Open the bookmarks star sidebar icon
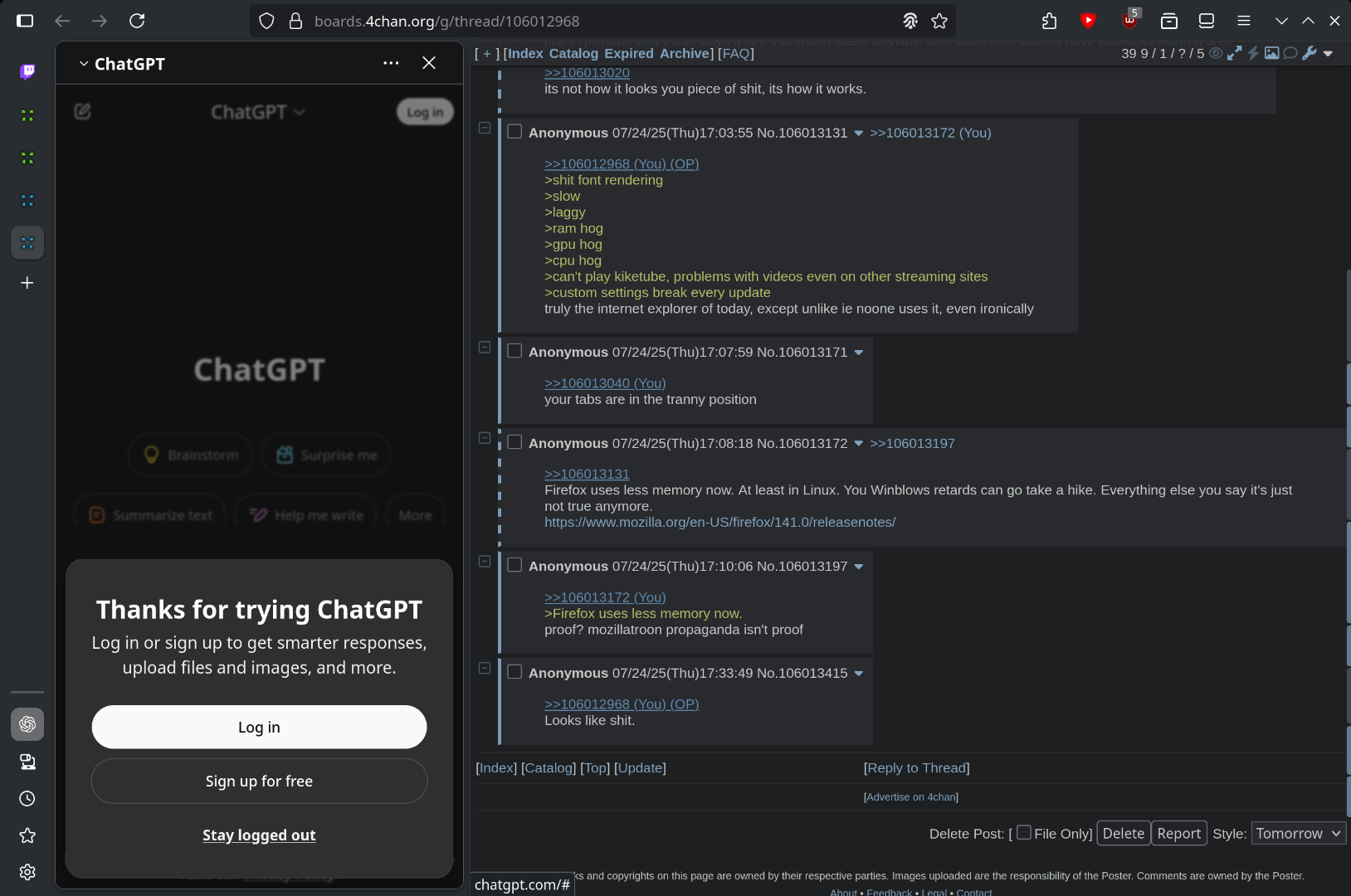Screen dimensions: 1351x896 coord(27,835)
